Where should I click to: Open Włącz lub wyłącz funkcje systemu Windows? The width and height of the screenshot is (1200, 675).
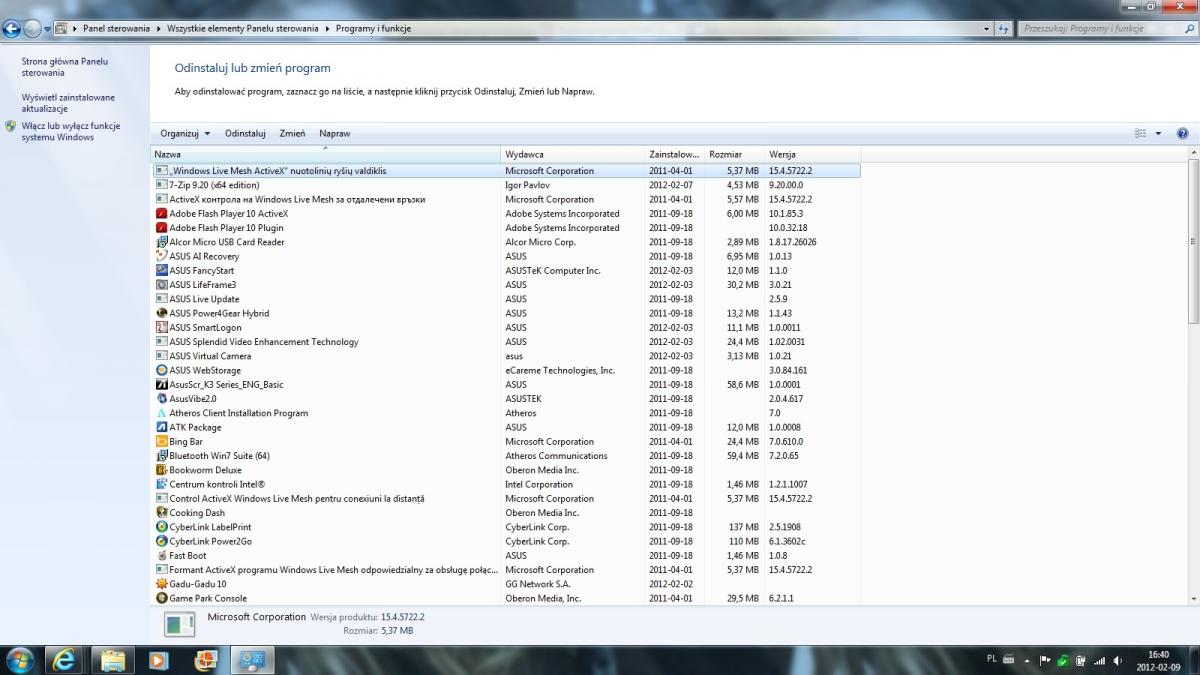coord(71,132)
